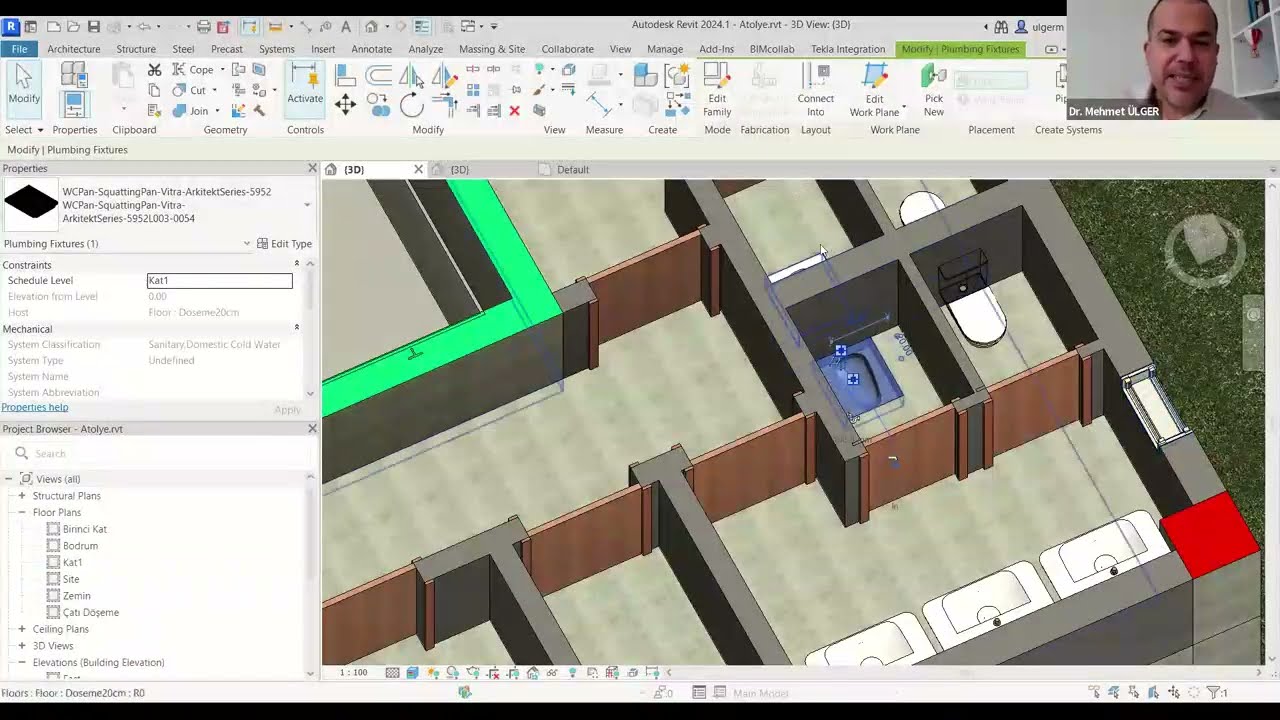Click the Edit Work Plane tool
This screenshot has width=1280, height=720.
click(874, 90)
